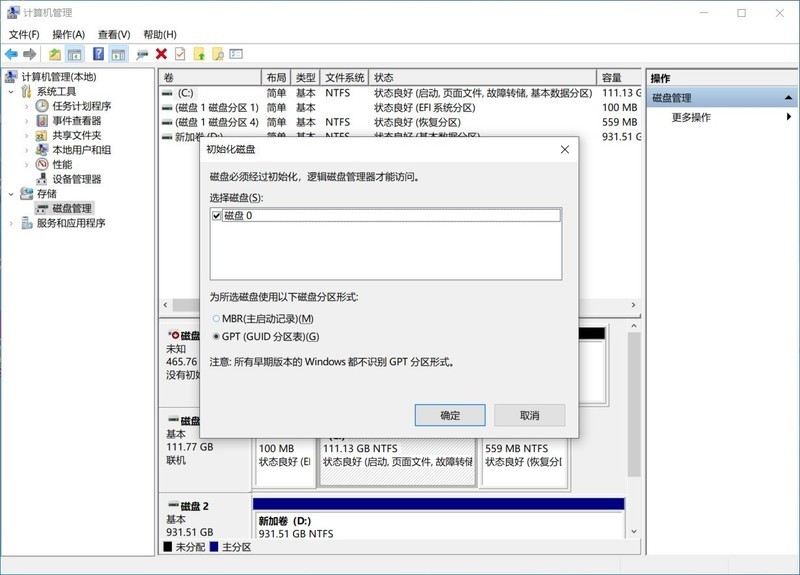Select (磁盘 1 磁盘分区 4) volume row
The height and width of the screenshot is (575, 800).
pos(399,122)
